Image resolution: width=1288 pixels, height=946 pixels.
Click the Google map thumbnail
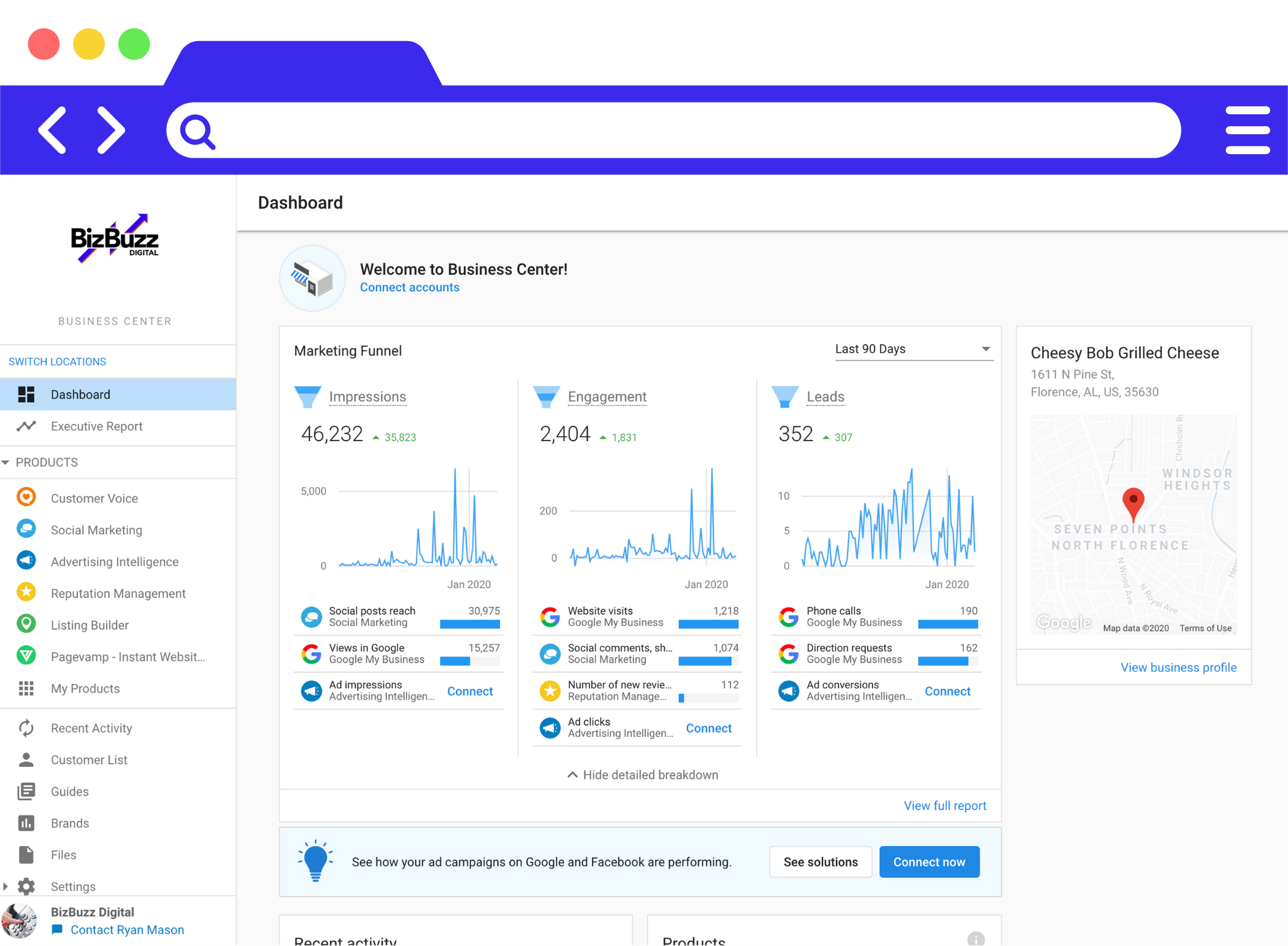(x=1133, y=525)
